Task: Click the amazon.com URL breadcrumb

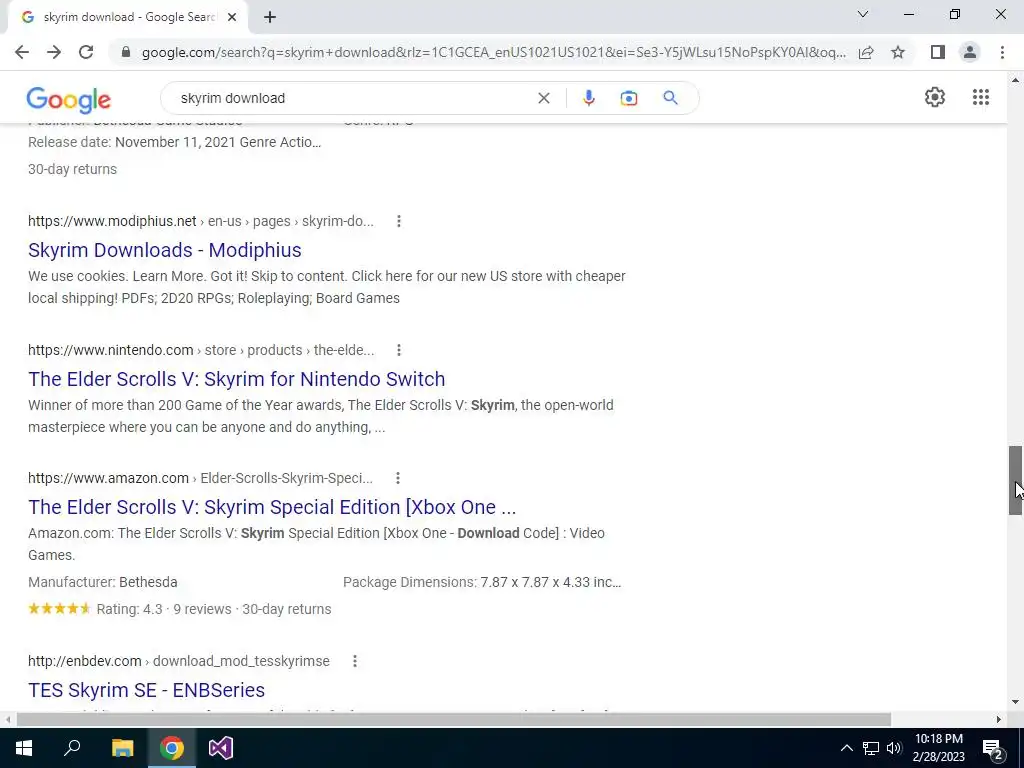Action: (200, 478)
